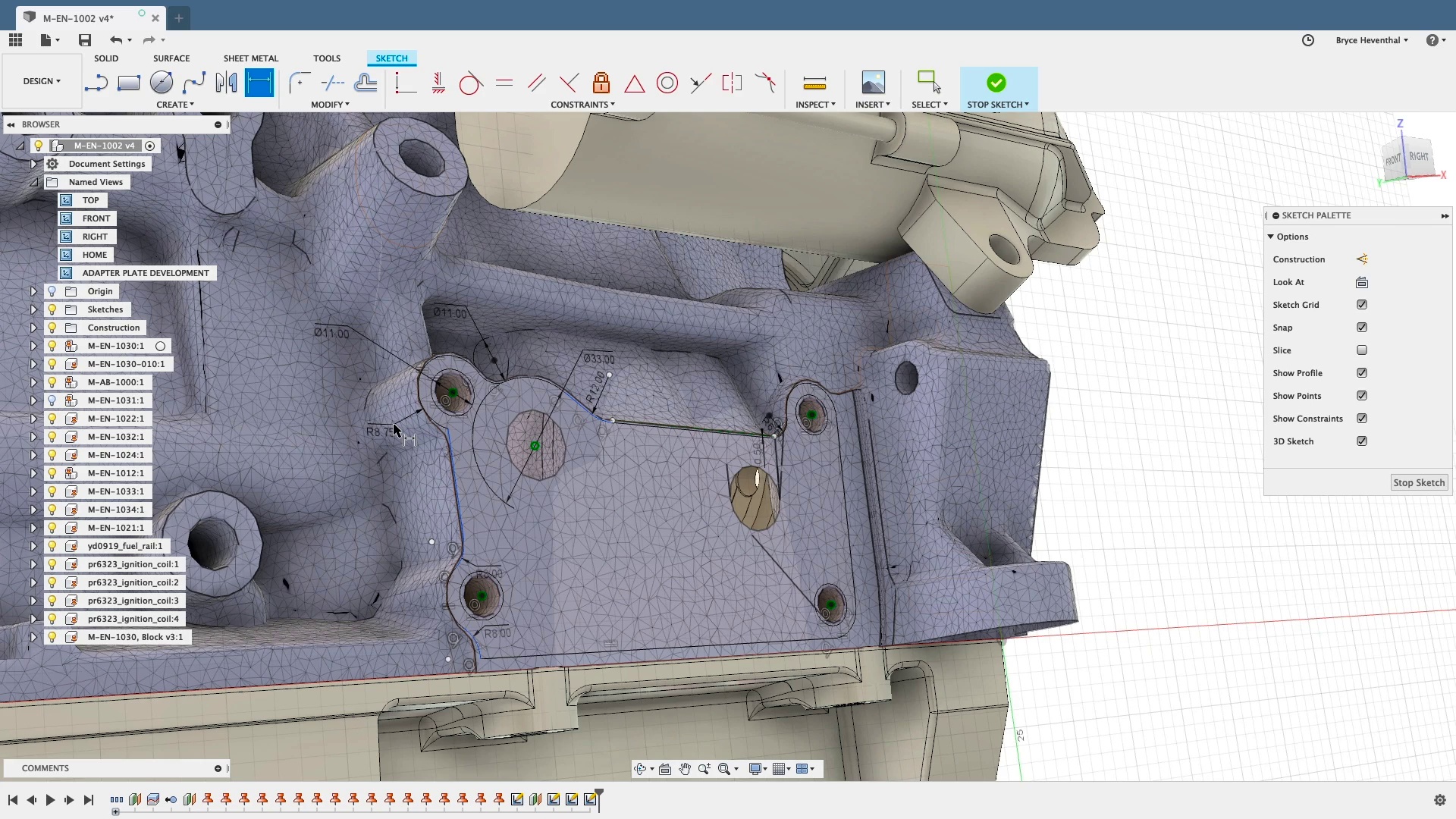Expand the Sketches folder in the browser
Screen dimensions: 1456x819
[33, 309]
